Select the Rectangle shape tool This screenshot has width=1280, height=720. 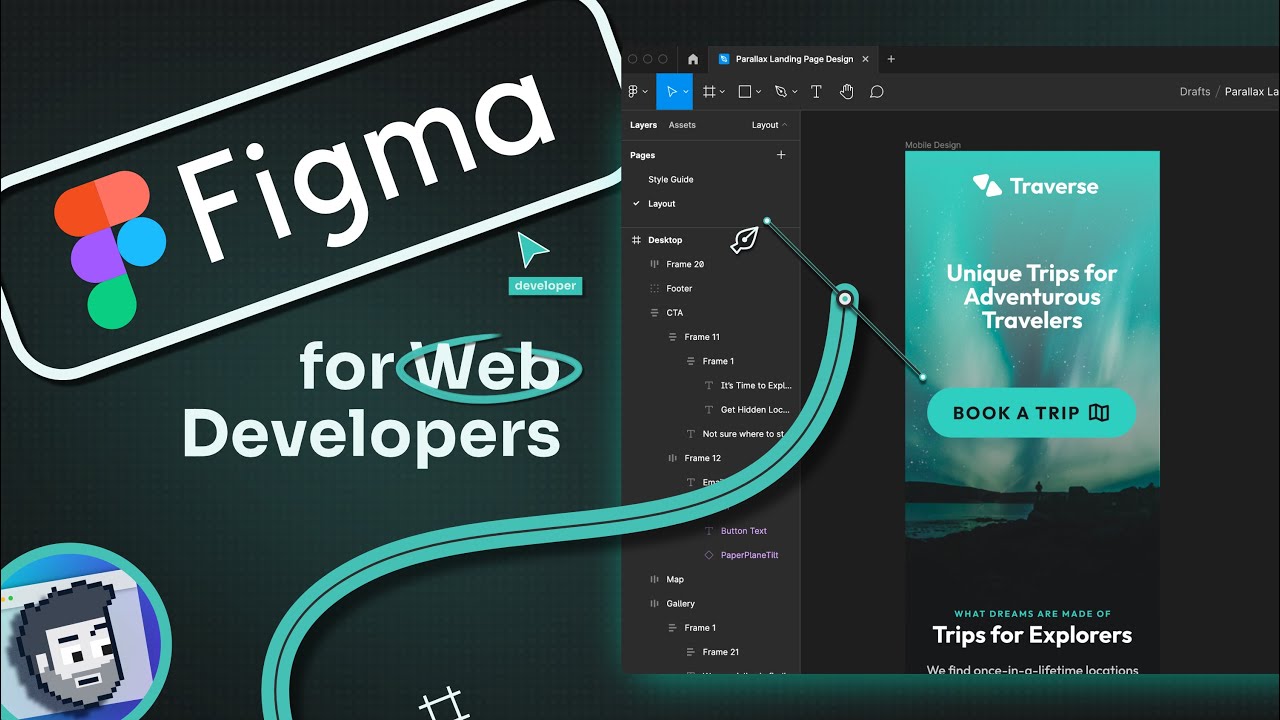[745, 91]
